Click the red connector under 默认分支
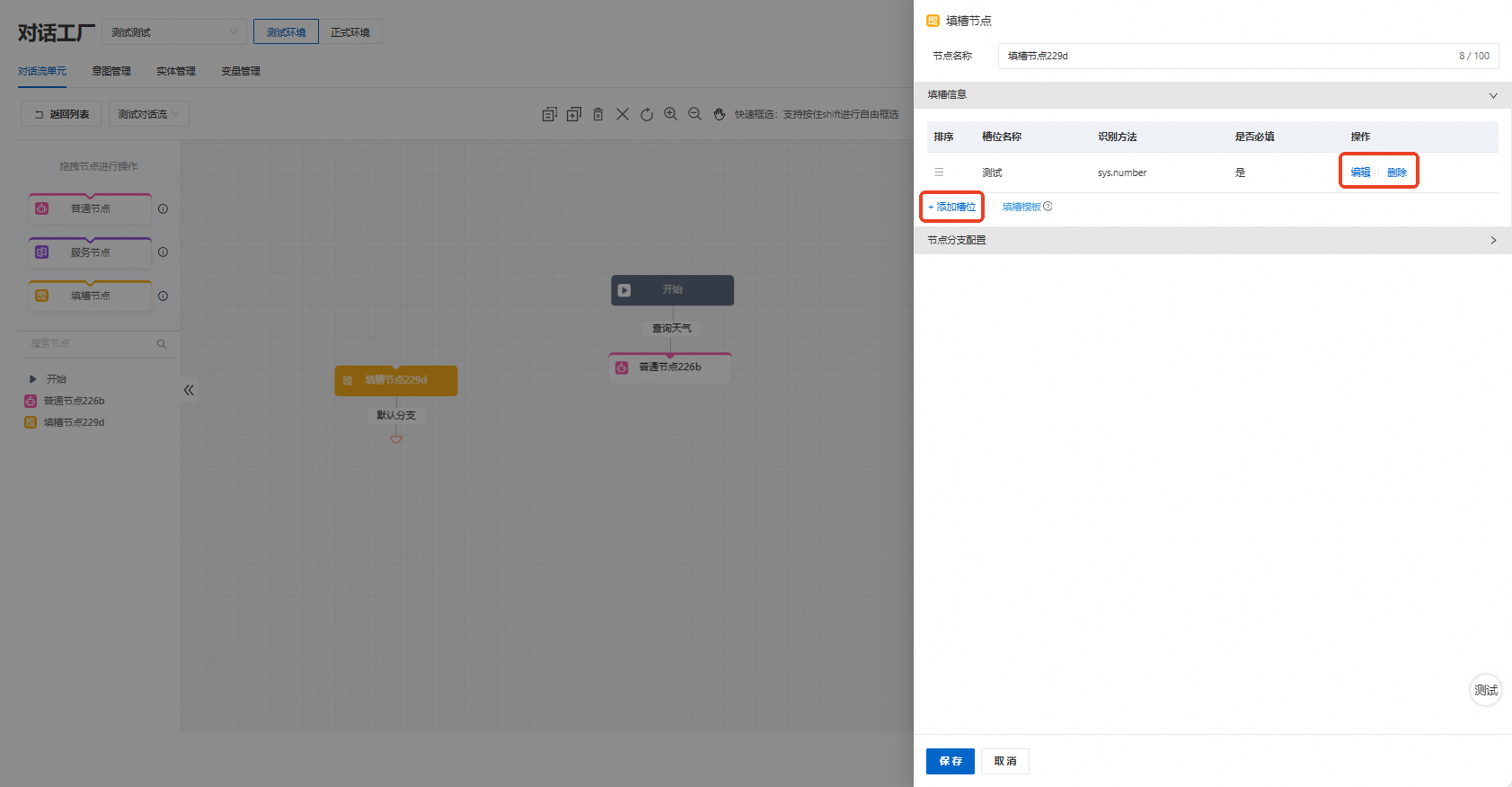This screenshot has width=1512, height=787. click(396, 439)
